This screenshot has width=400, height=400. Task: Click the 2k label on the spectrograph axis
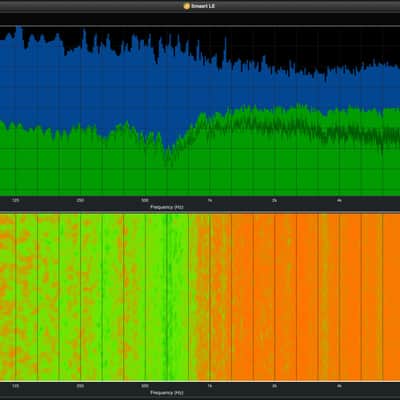pos(274,386)
